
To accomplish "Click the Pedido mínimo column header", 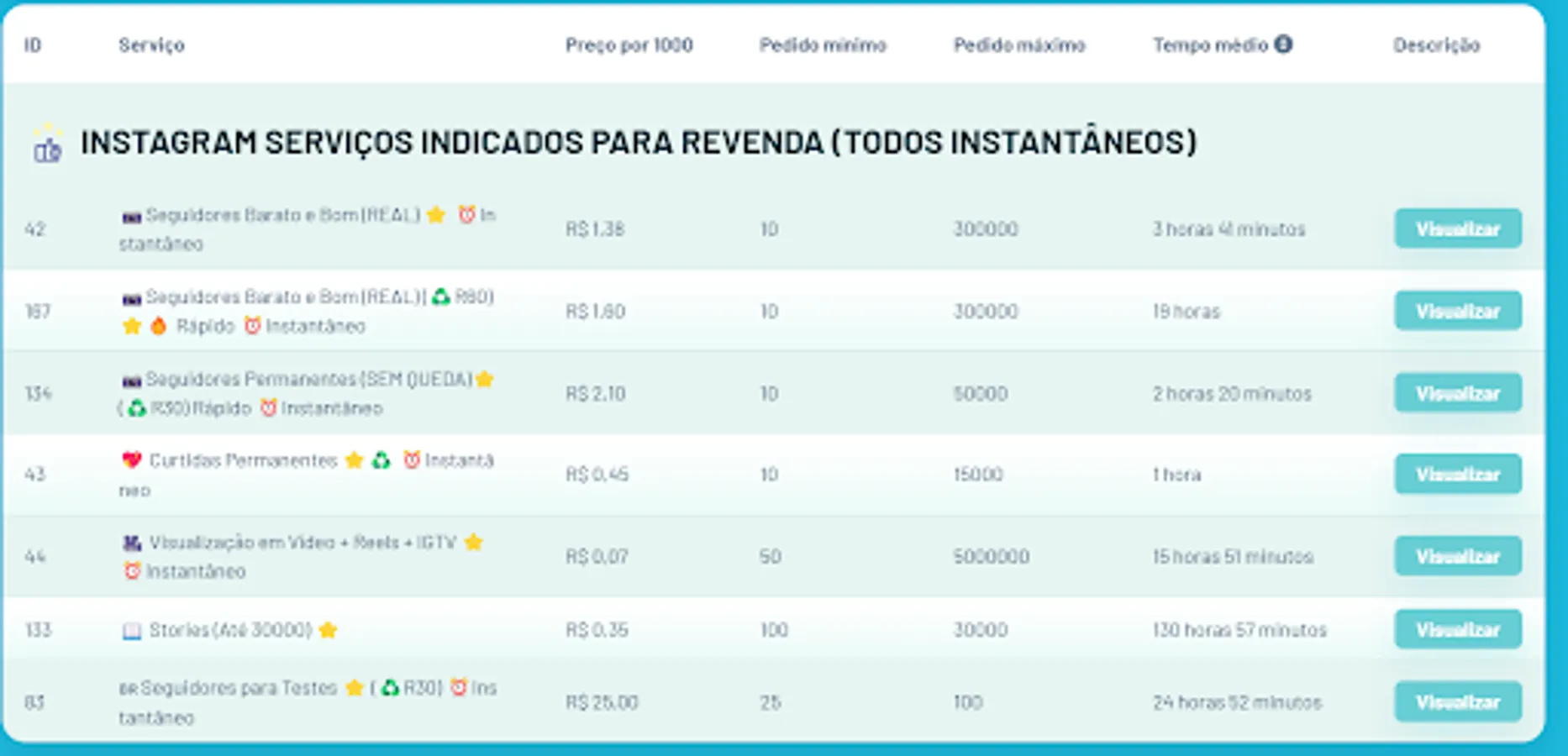I will [x=823, y=45].
